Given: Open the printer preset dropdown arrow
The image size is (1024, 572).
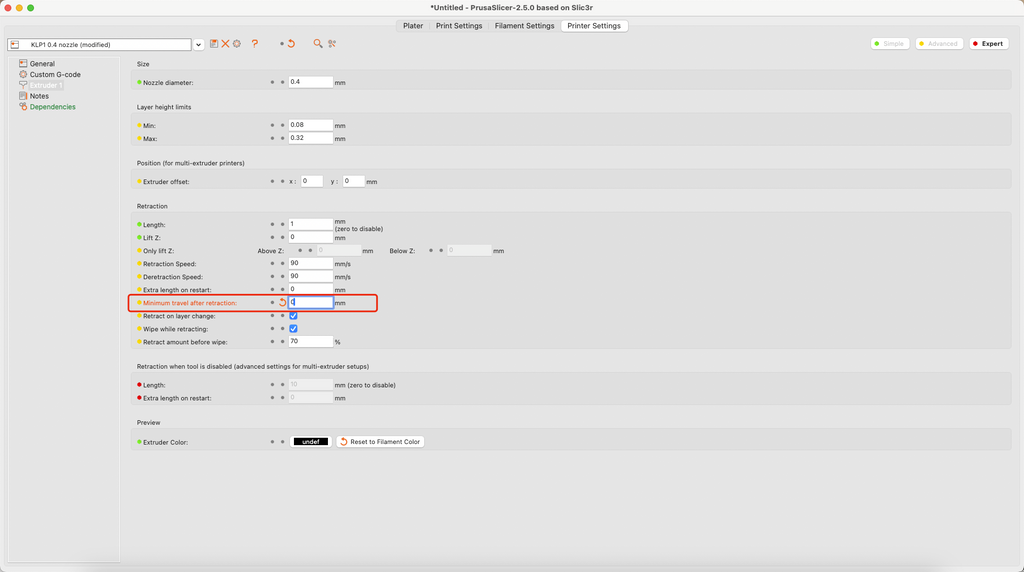Looking at the screenshot, I should [199, 45].
